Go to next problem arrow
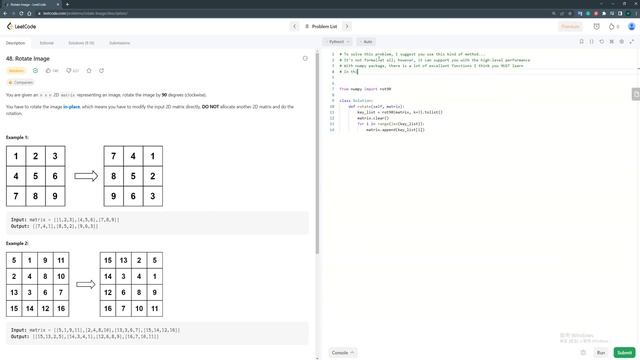 [x=347, y=27]
